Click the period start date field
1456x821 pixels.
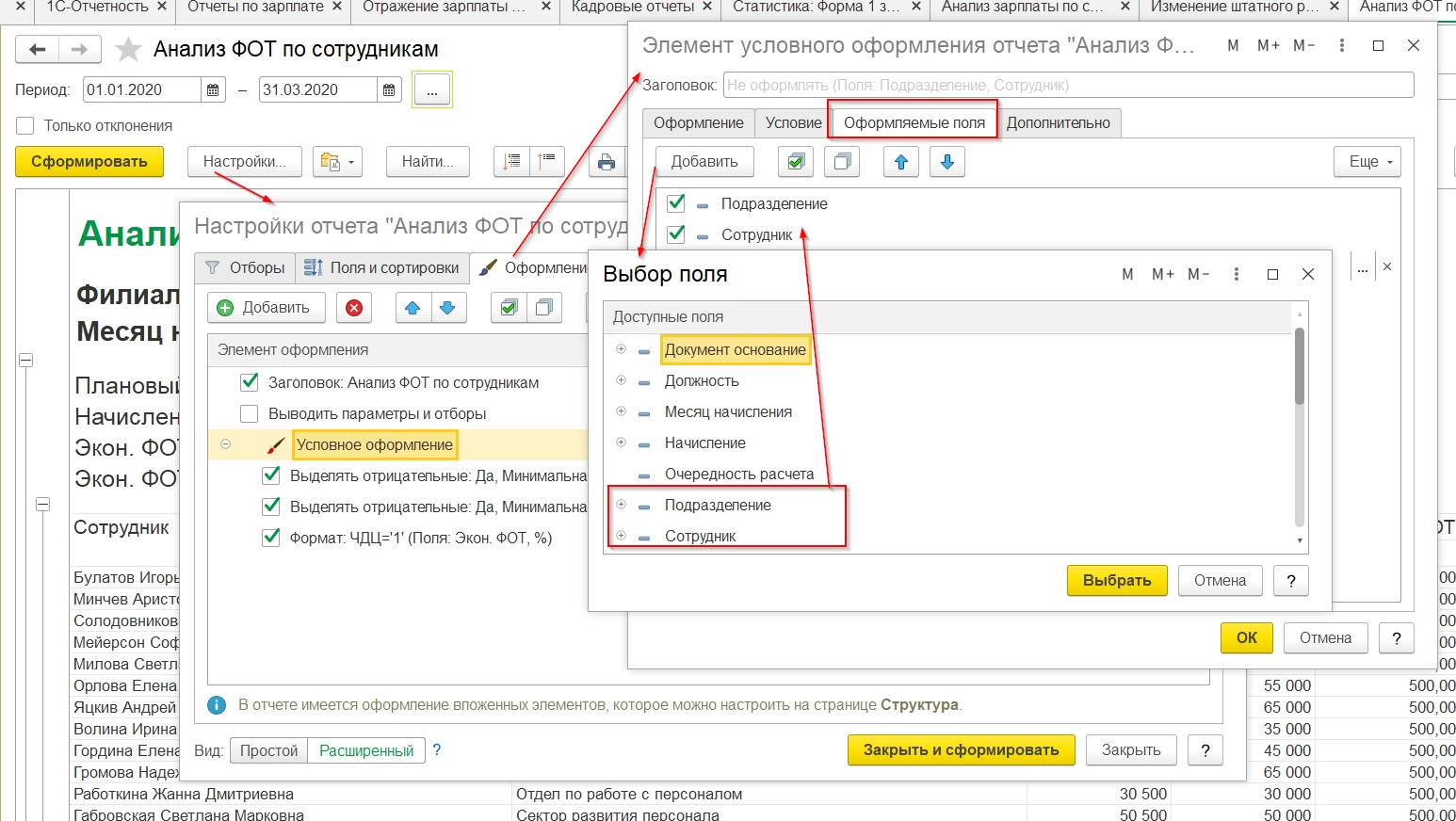point(141,90)
